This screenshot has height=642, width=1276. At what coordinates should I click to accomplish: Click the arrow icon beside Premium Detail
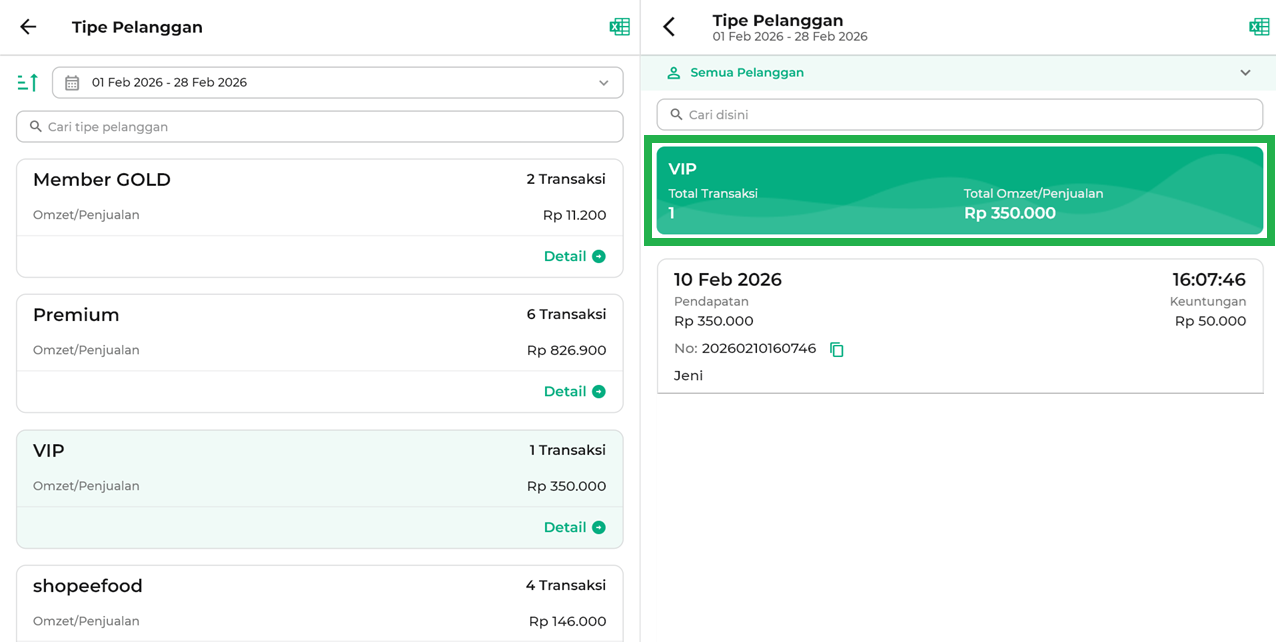(x=599, y=392)
